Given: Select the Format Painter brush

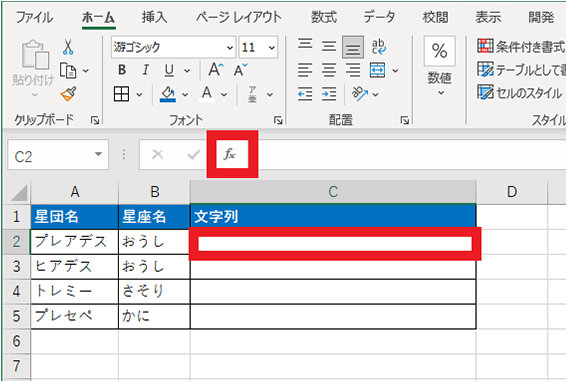Looking at the screenshot, I should click(x=68, y=94).
